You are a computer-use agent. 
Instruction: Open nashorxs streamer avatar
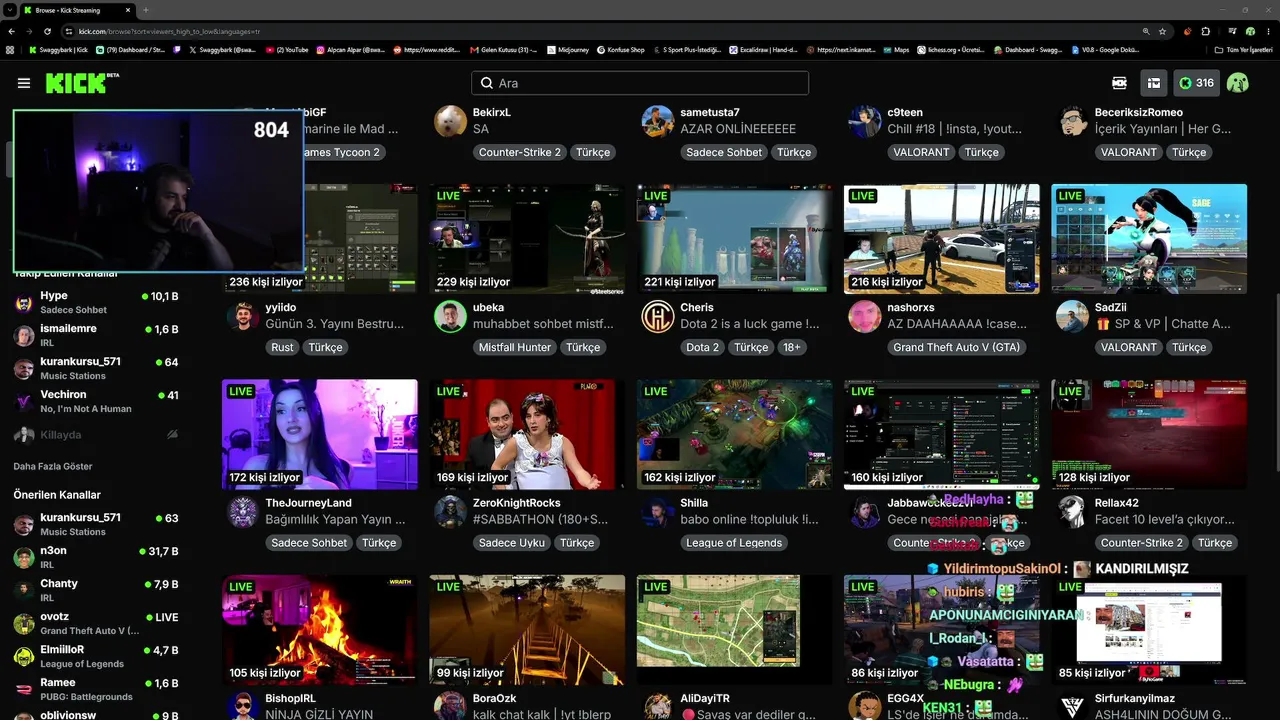pos(865,316)
